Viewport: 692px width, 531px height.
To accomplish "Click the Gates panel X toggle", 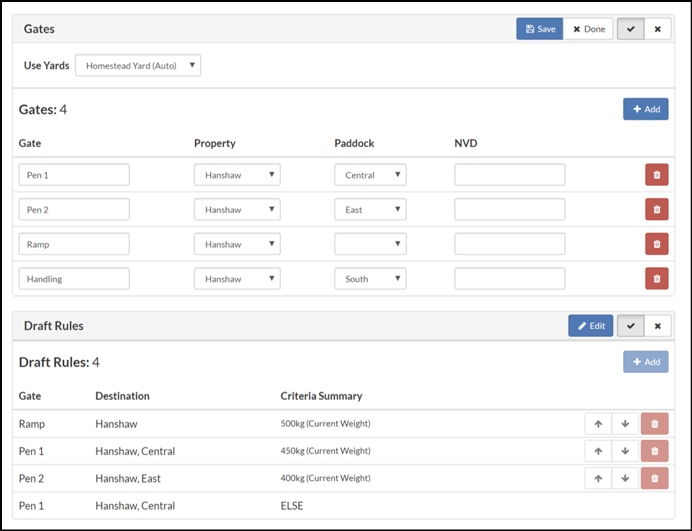I will (657, 29).
